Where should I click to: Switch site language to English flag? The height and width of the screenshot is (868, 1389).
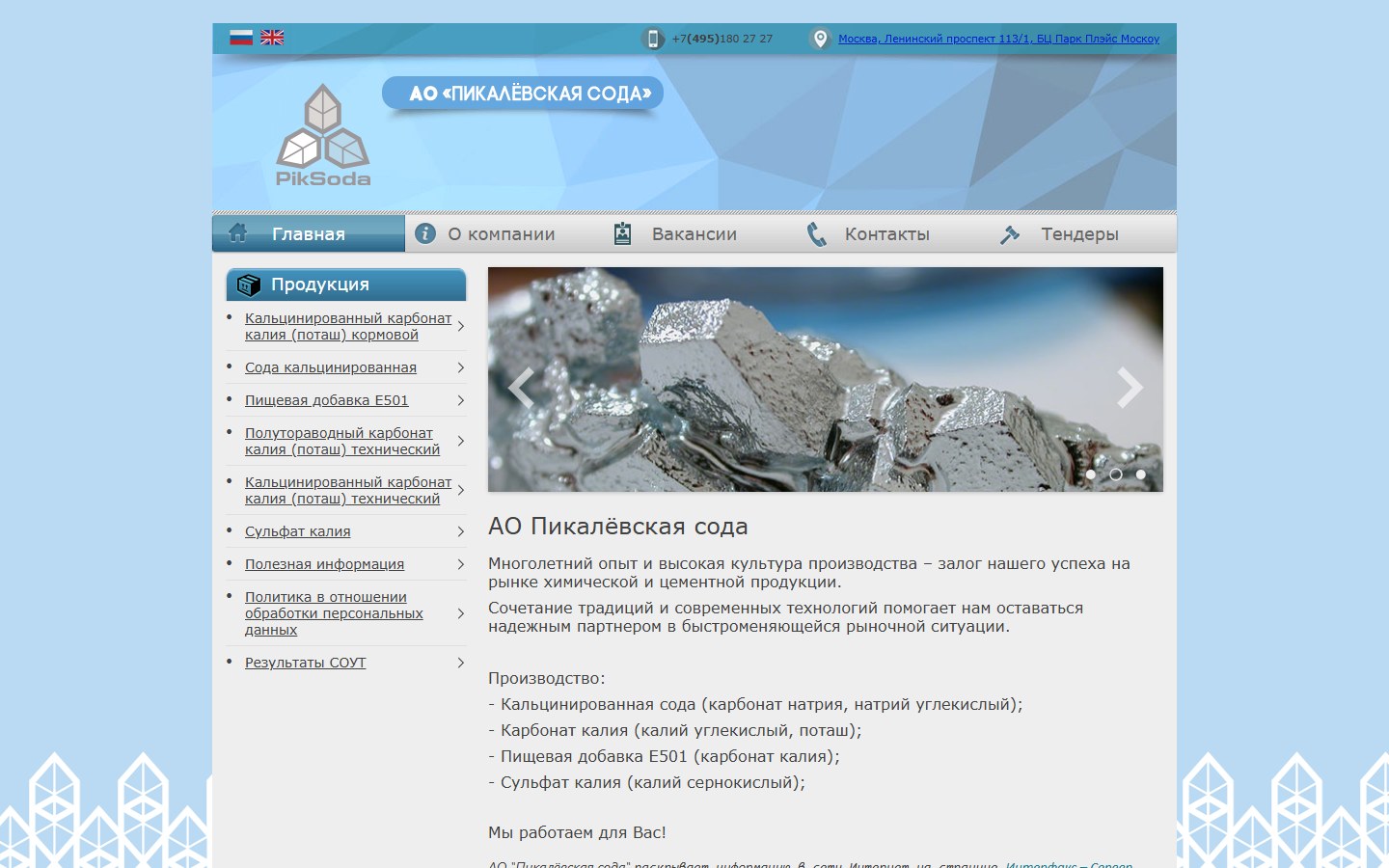coord(272,38)
